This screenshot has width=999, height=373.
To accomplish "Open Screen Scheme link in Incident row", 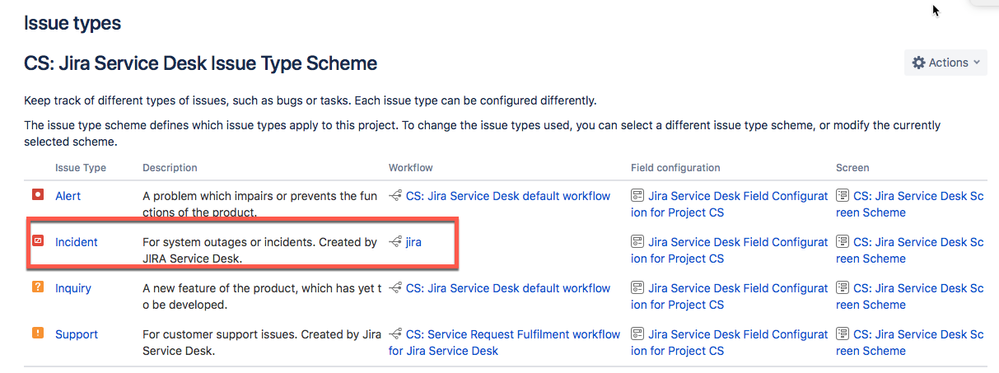I will click(910, 250).
